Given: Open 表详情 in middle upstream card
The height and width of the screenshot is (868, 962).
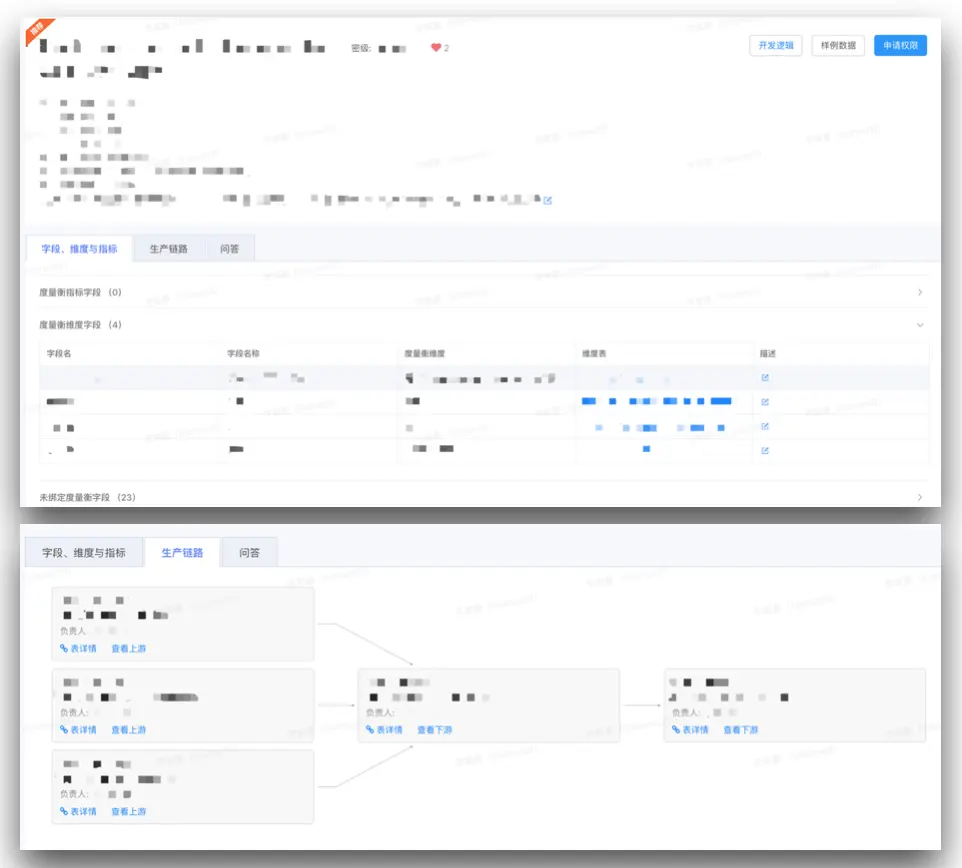Looking at the screenshot, I should point(78,730).
